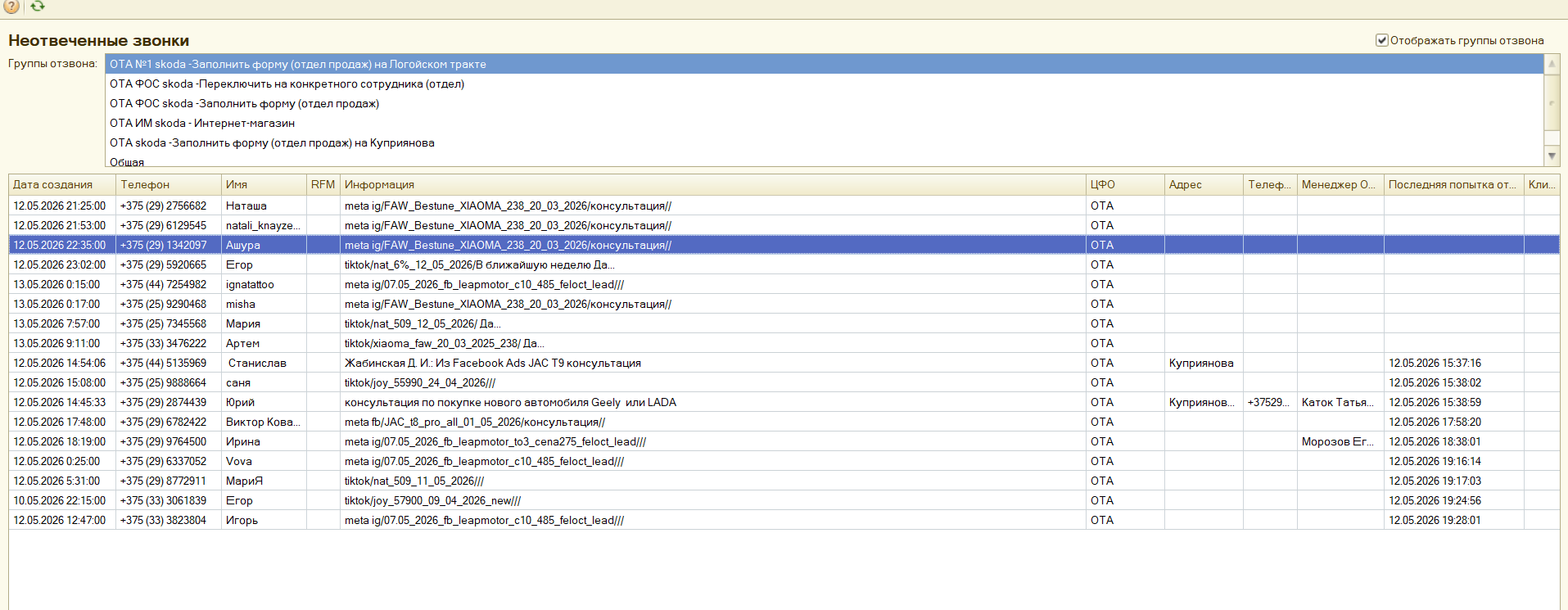Click the Последняя попытка column header
Viewport: 1568px width, 610px height.
(x=1453, y=184)
